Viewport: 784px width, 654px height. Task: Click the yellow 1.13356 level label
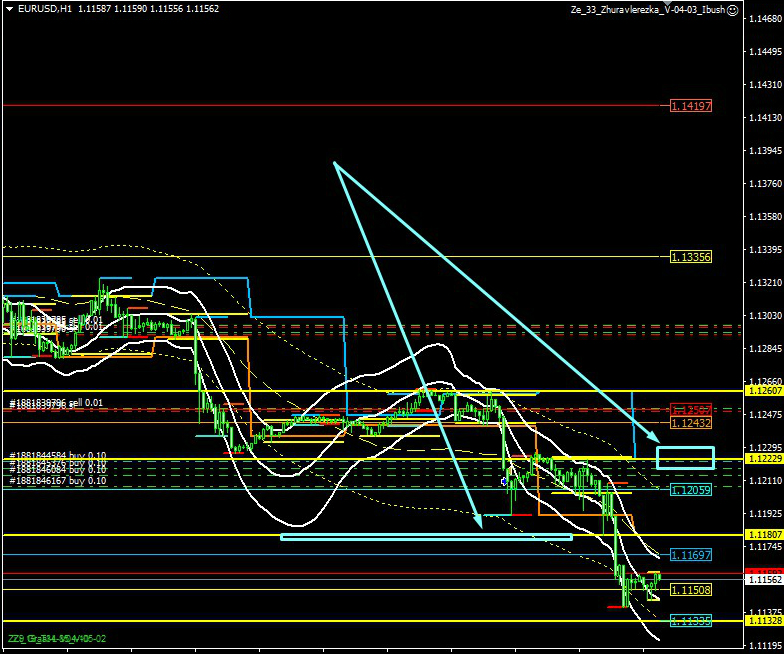[x=690, y=257]
